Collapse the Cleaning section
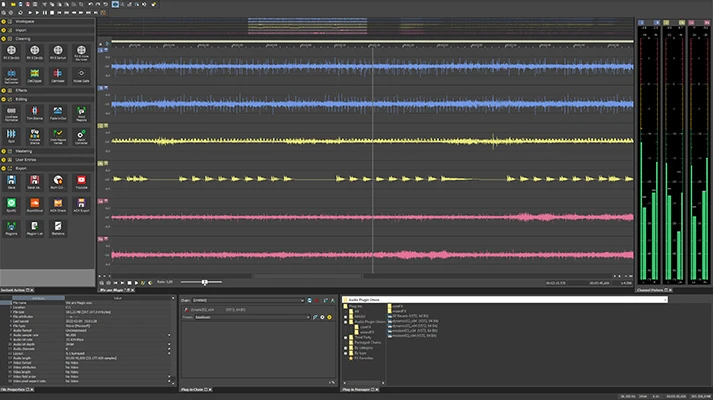Viewport: 713px width, 400px height. tap(22, 38)
